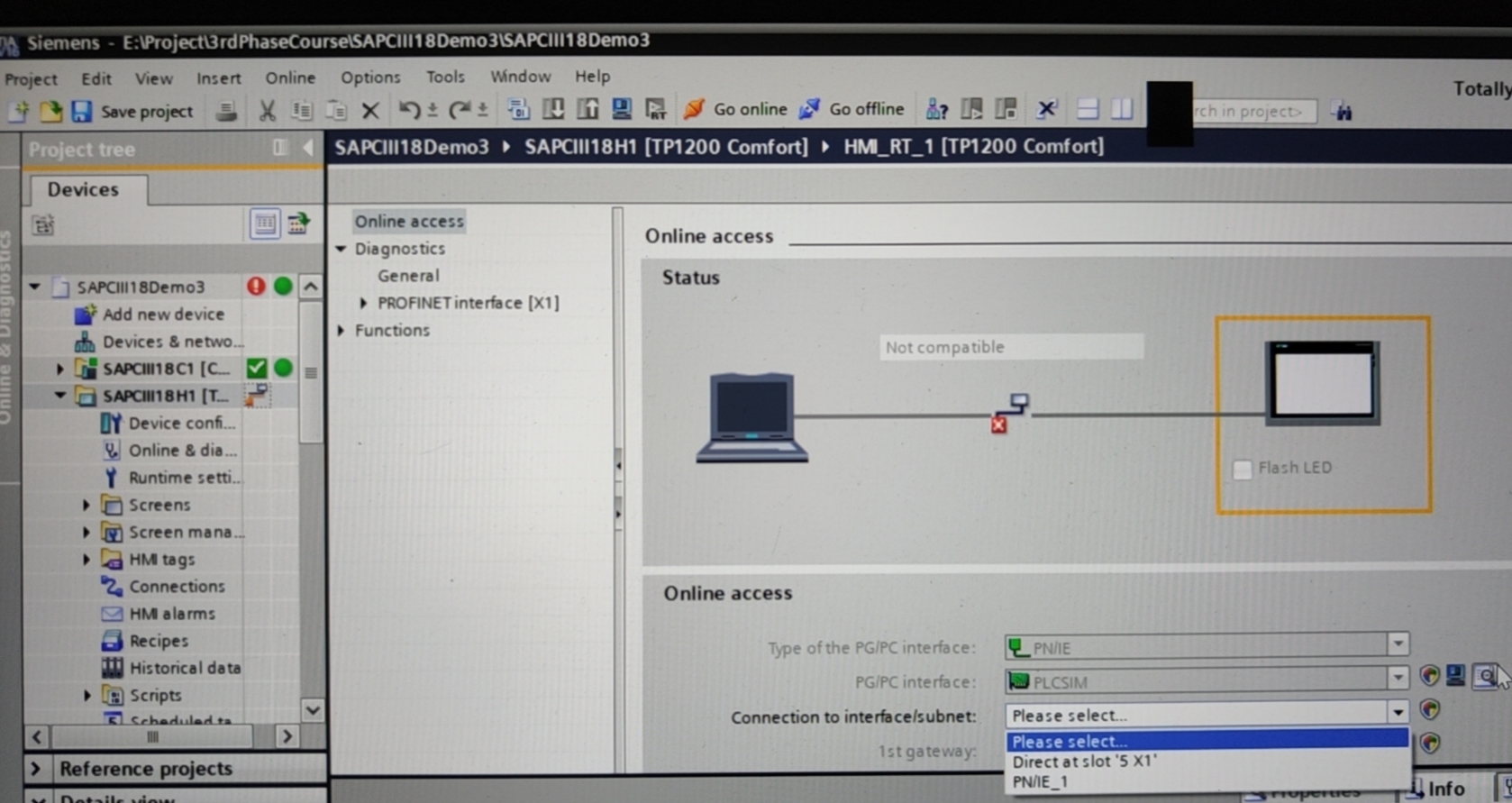1512x803 pixels.
Task: Open the Insert menu
Action: (219, 78)
